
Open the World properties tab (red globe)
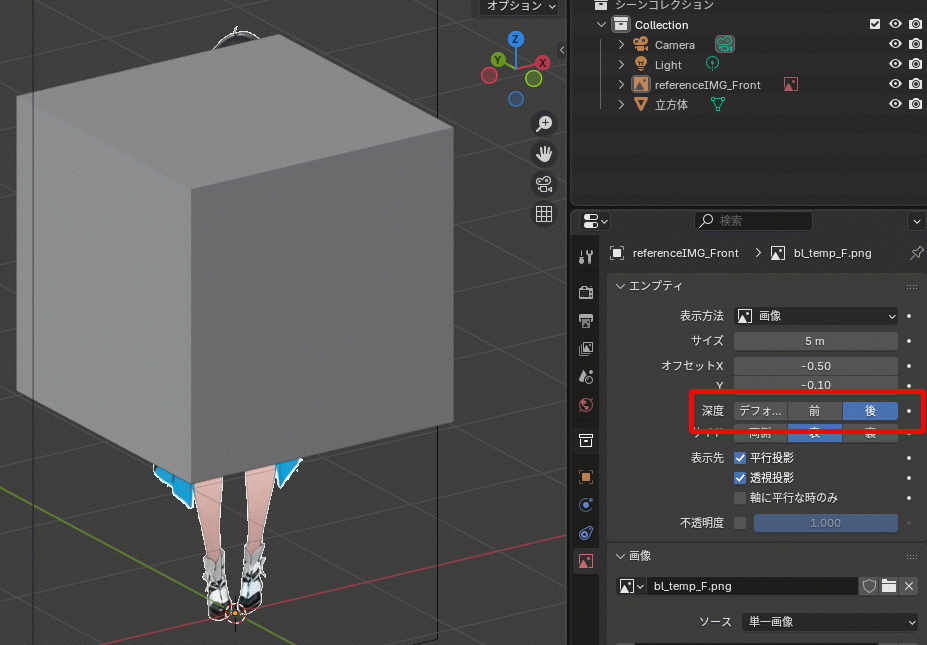(x=586, y=405)
